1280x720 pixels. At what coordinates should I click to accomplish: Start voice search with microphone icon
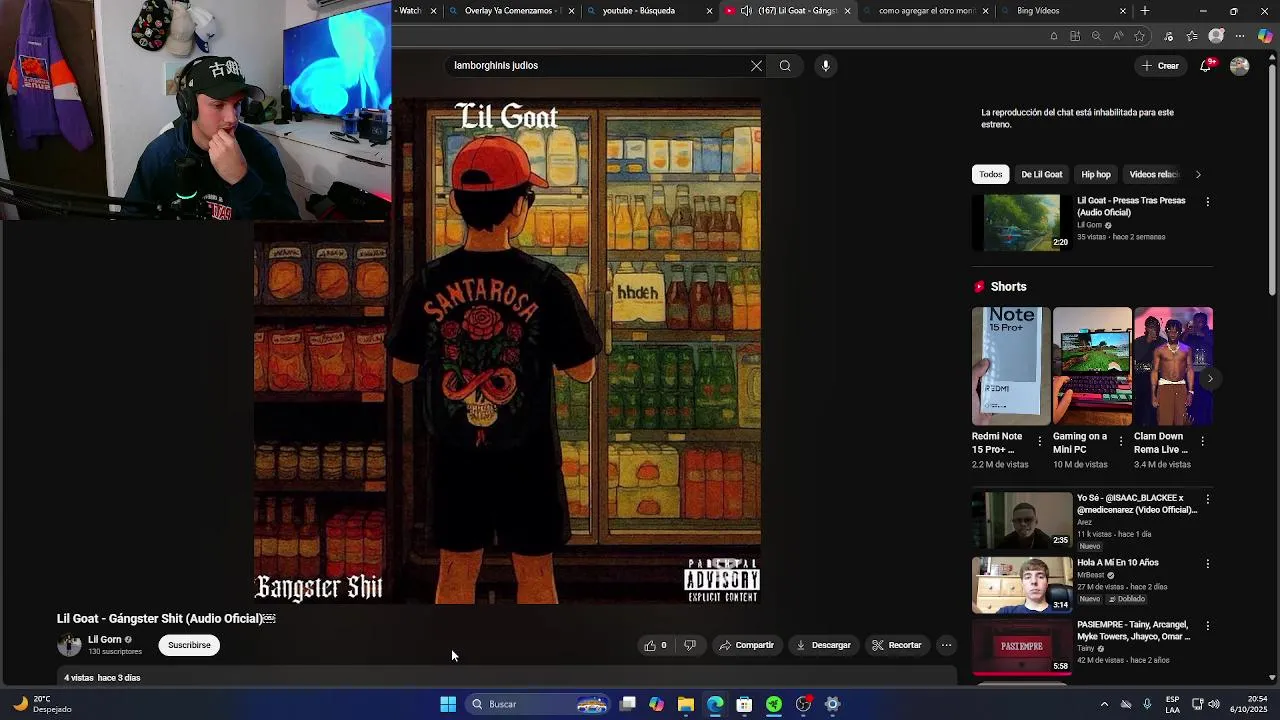coord(825,66)
